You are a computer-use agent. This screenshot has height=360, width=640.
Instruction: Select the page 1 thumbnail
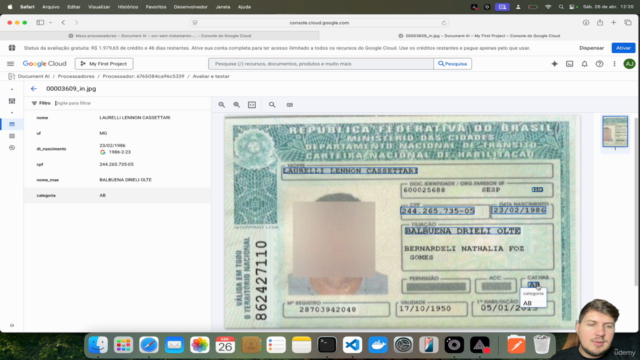click(615, 131)
